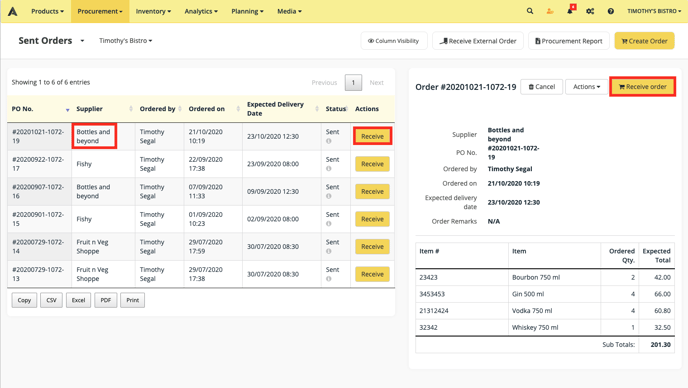Receive order #20200901-1072-15
Image resolution: width=688 pixels, height=388 pixels.
tap(372, 219)
